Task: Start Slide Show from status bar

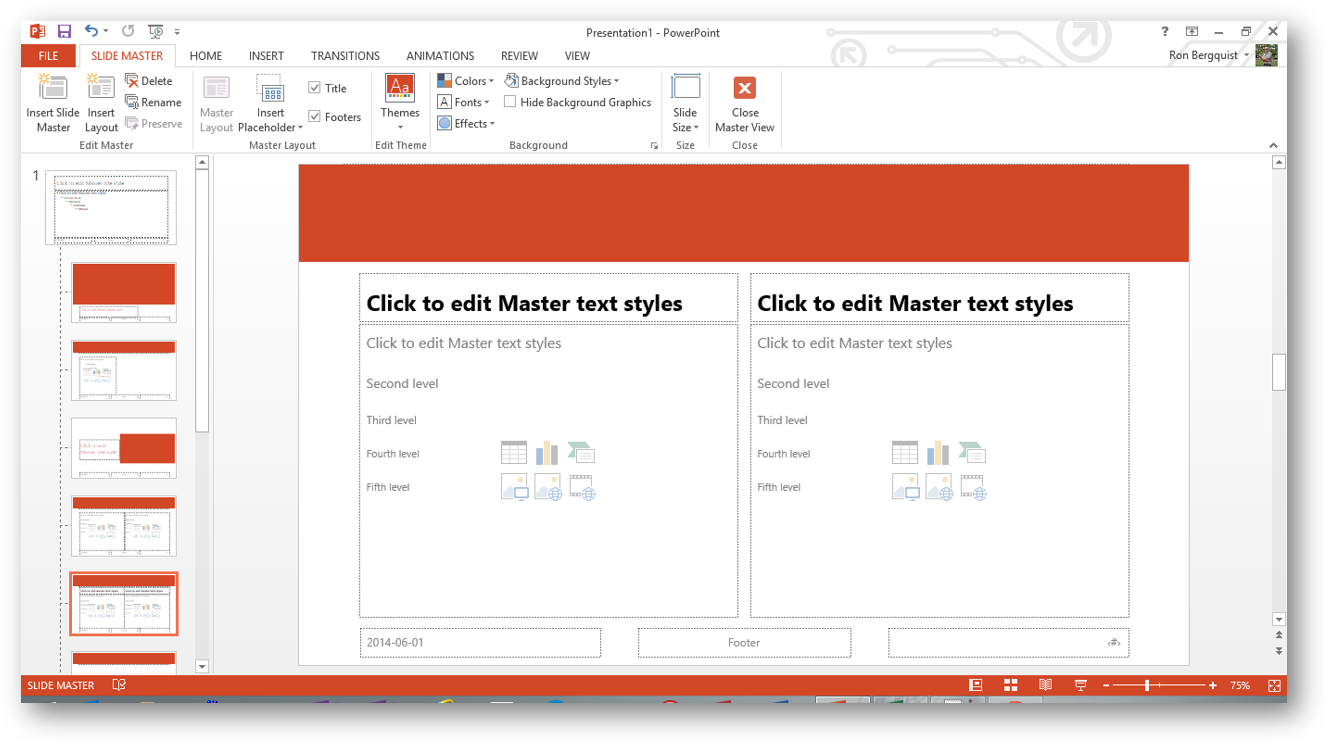Action: [1080, 685]
